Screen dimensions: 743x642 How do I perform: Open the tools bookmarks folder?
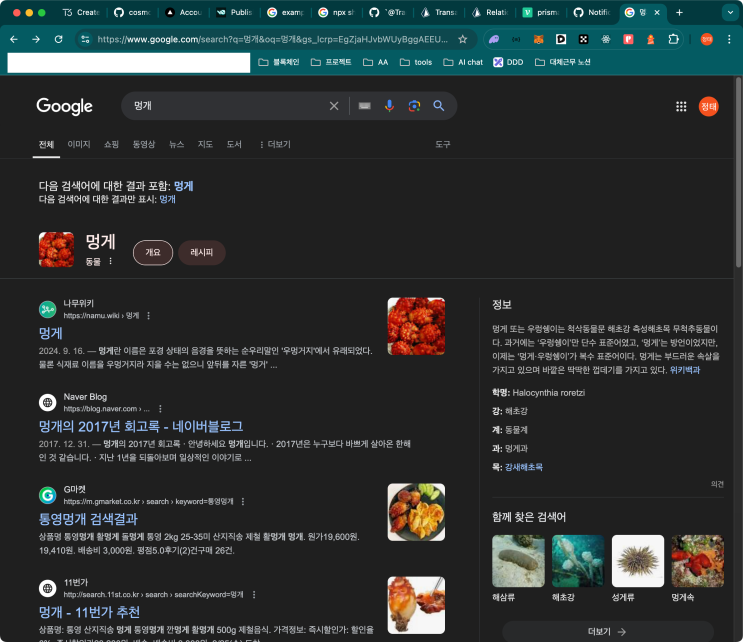[416, 62]
